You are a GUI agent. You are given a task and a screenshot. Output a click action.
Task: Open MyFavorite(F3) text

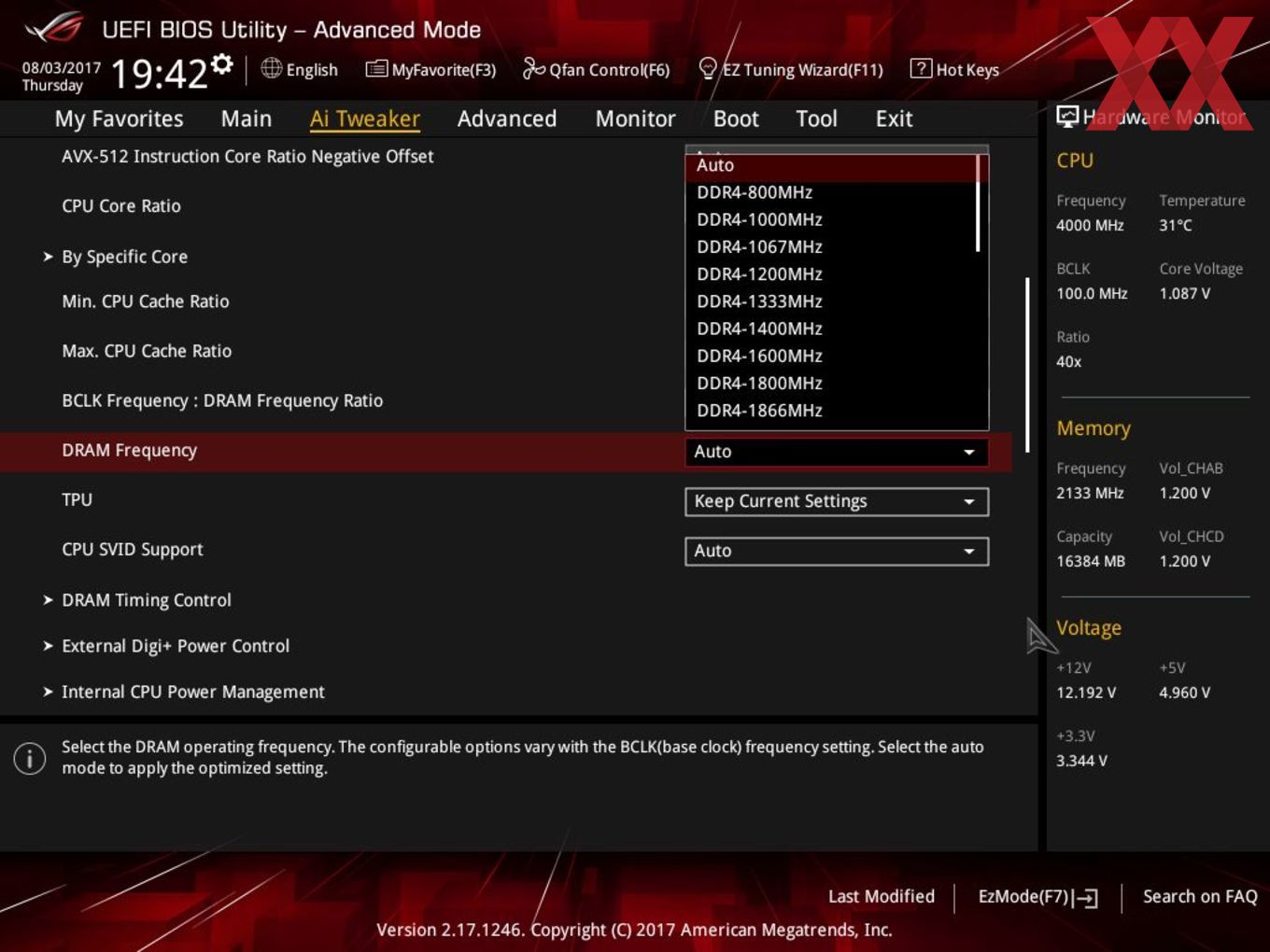click(444, 70)
